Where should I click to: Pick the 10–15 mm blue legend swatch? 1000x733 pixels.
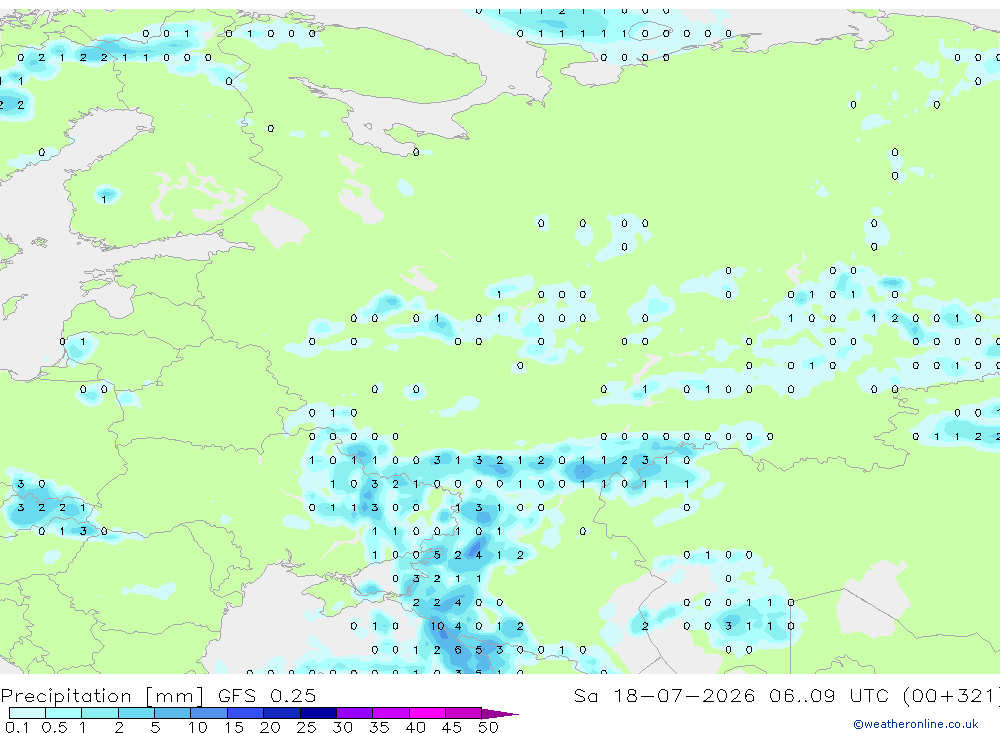tap(209, 713)
